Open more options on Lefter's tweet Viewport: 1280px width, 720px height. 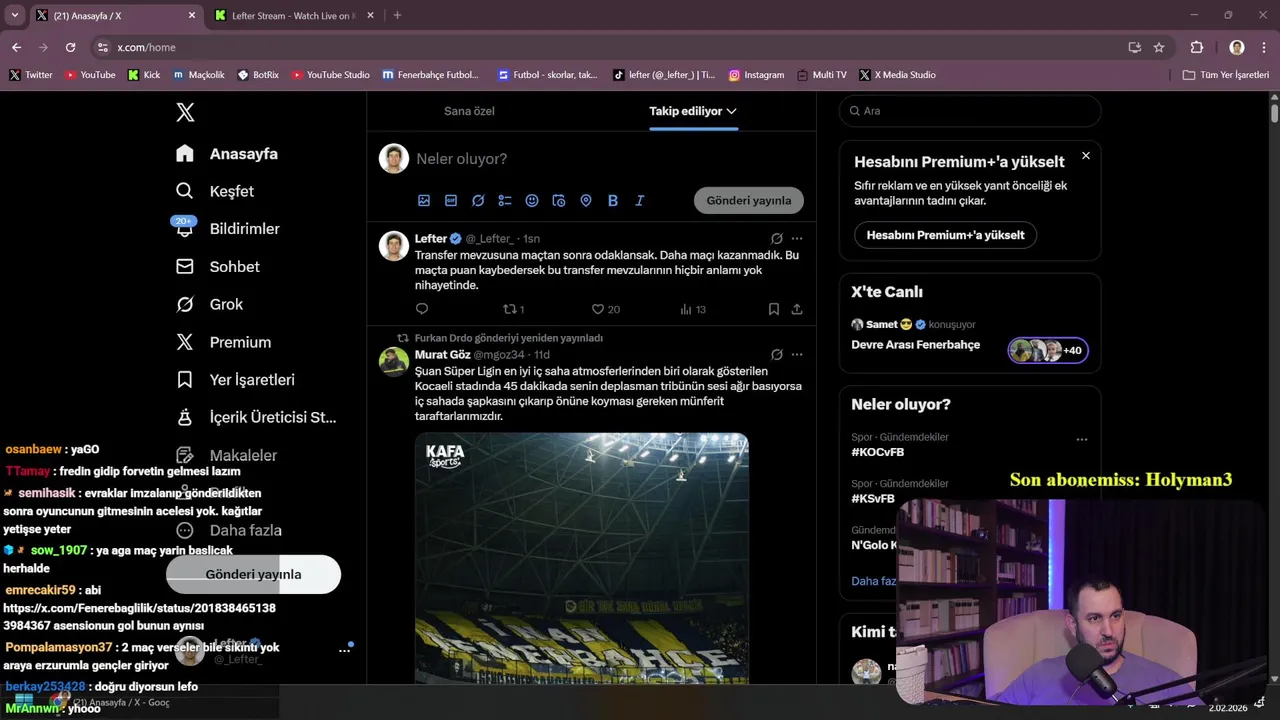[797, 239]
